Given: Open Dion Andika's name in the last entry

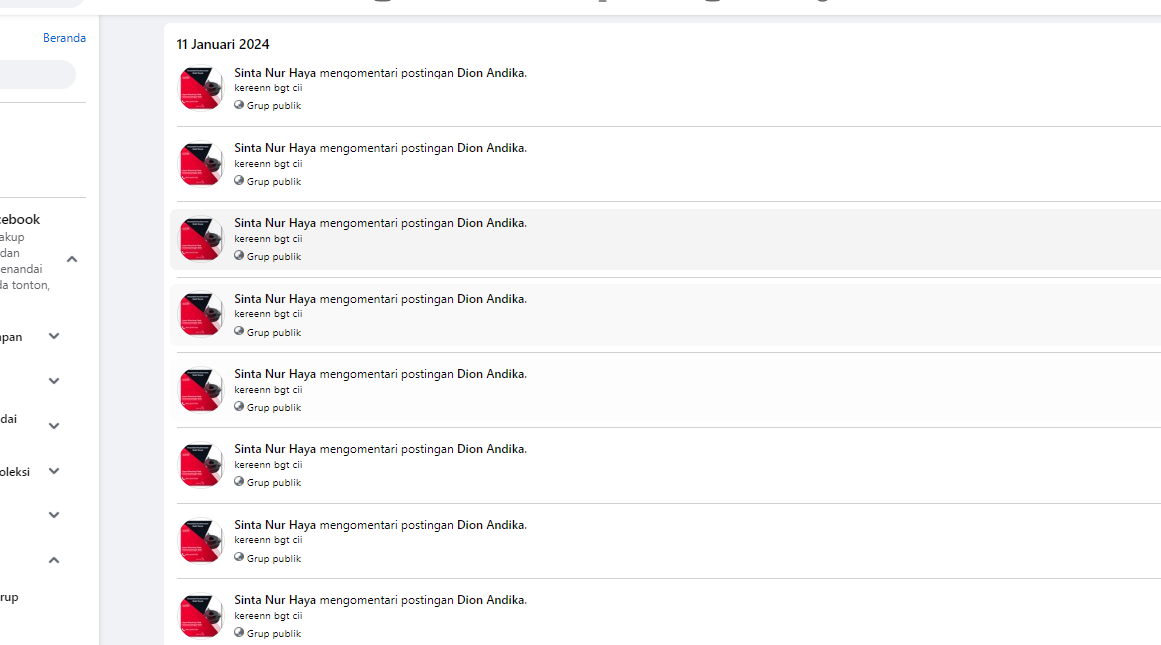Looking at the screenshot, I should 490,600.
